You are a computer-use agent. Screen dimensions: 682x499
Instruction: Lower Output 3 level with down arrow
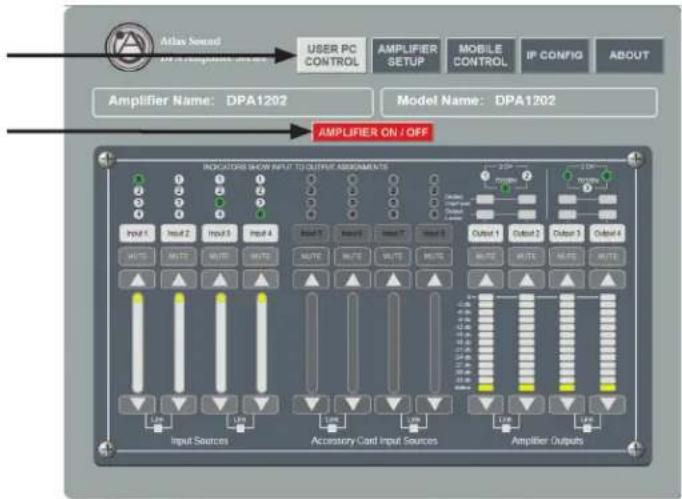click(567, 405)
